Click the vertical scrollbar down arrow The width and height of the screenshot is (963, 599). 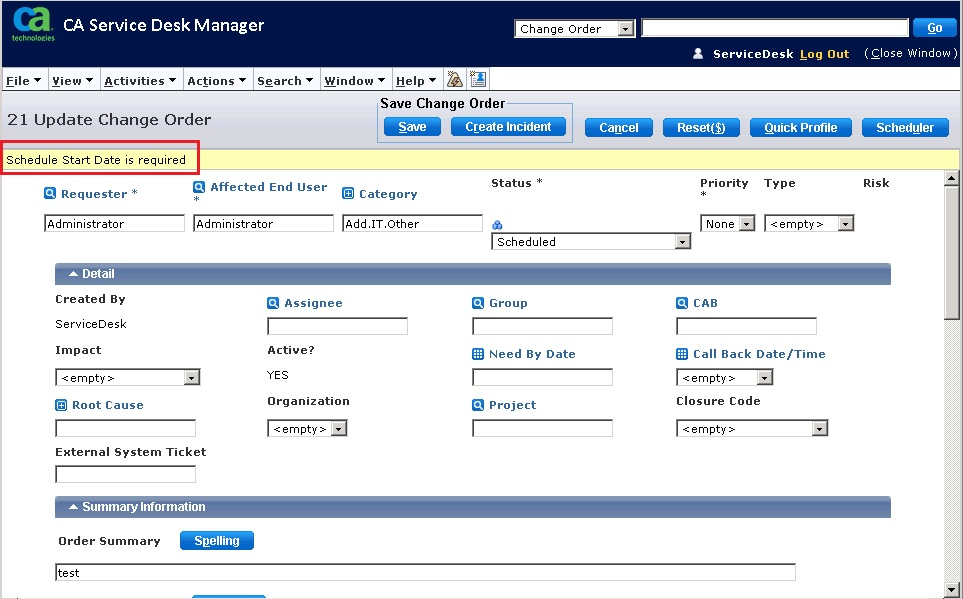pos(952,589)
